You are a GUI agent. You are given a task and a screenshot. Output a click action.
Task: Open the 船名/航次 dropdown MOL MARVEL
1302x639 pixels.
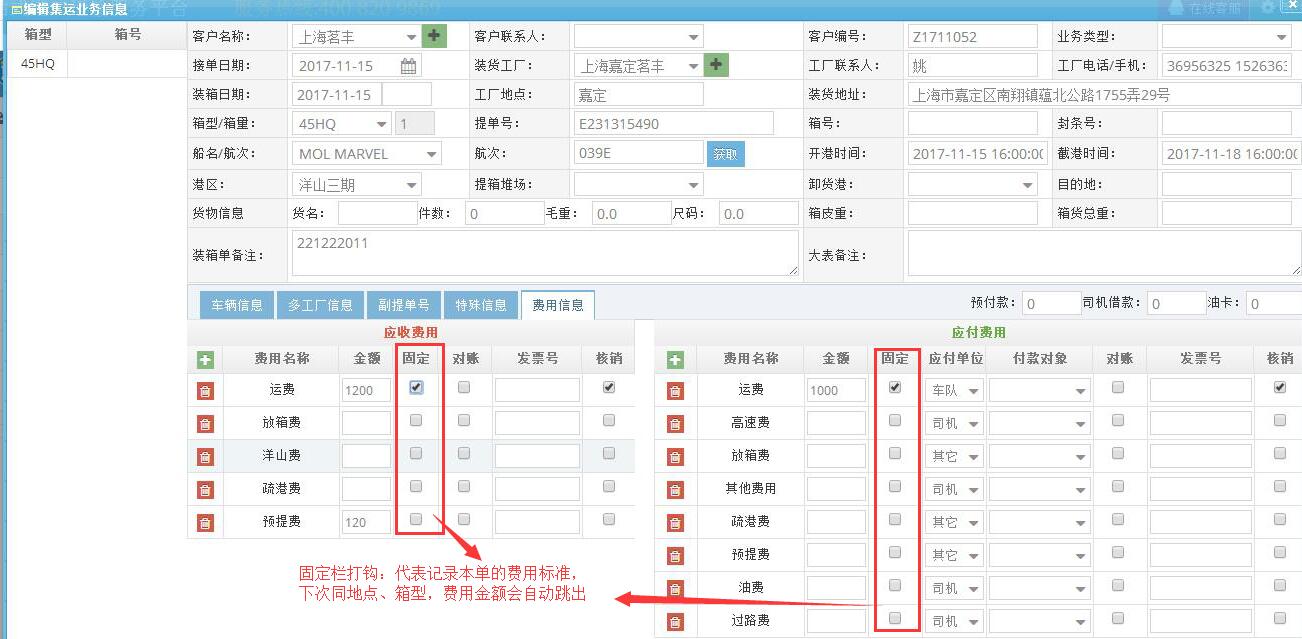click(367, 154)
